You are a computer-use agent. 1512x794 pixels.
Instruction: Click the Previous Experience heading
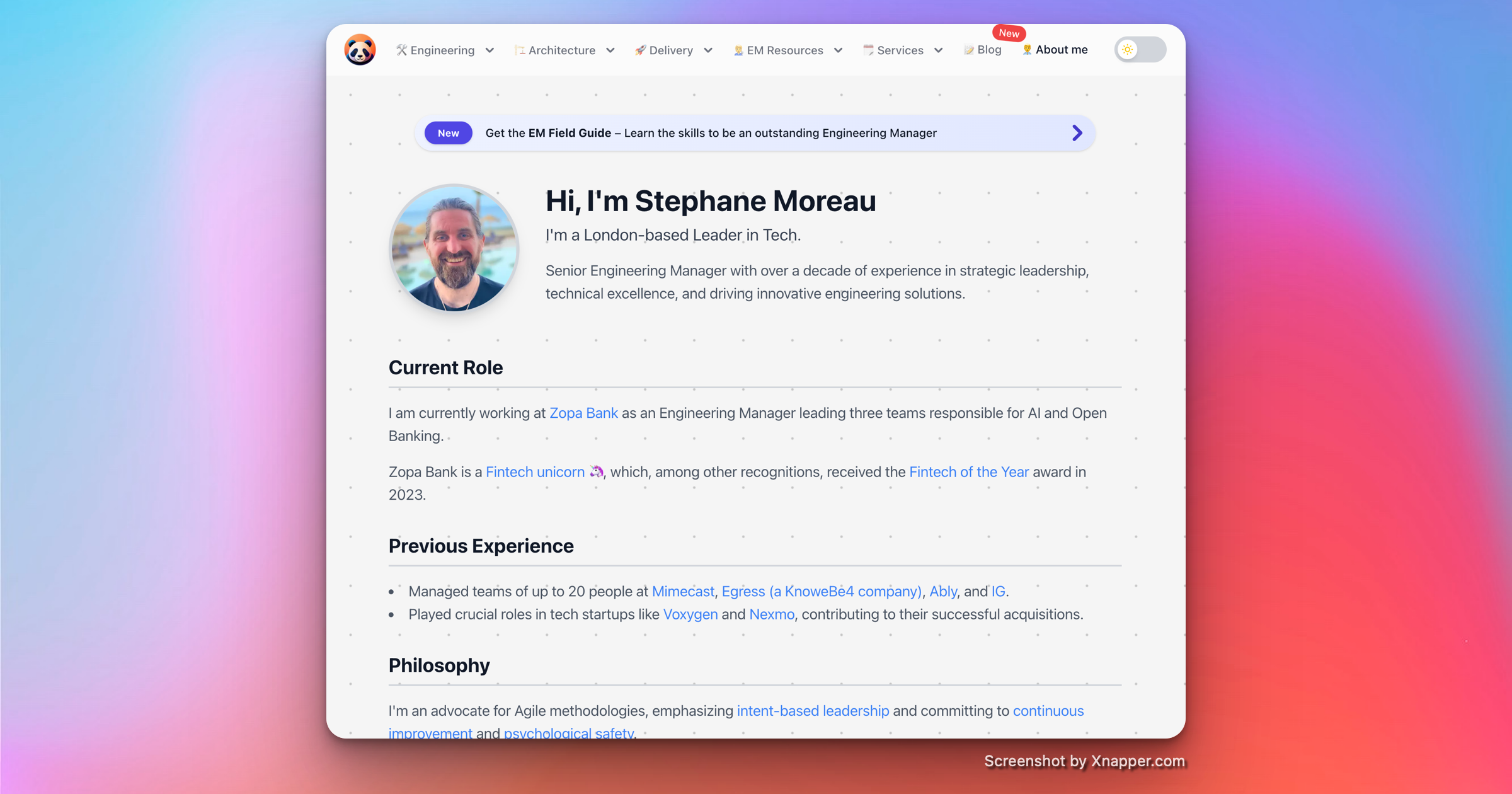[481, 546]
